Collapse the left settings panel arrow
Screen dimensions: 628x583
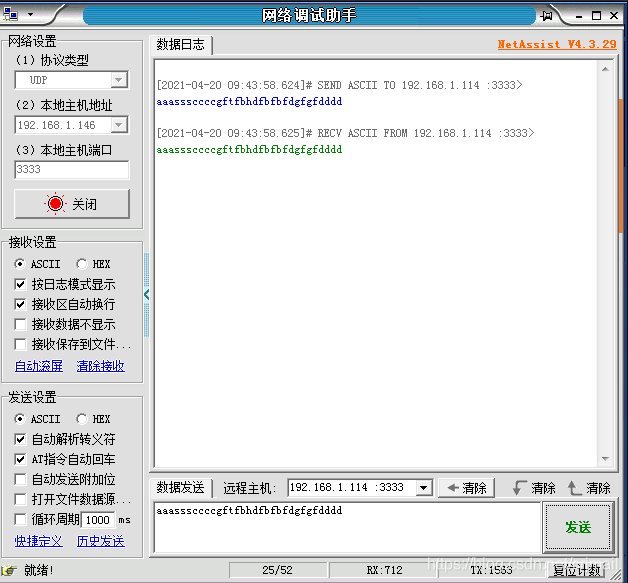point(147,295)
